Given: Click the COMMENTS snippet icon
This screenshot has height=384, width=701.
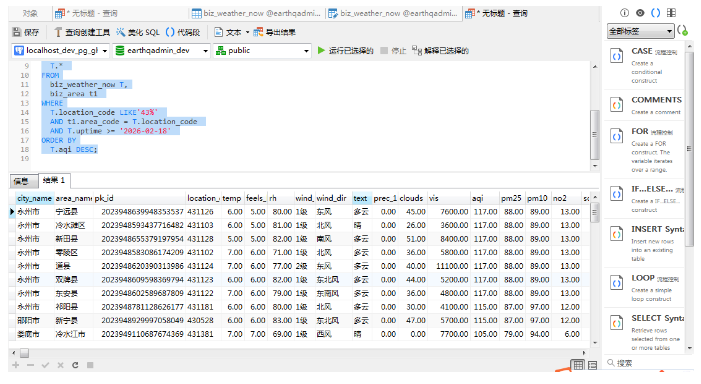Looking at the screenshot, I should point(617,105).
